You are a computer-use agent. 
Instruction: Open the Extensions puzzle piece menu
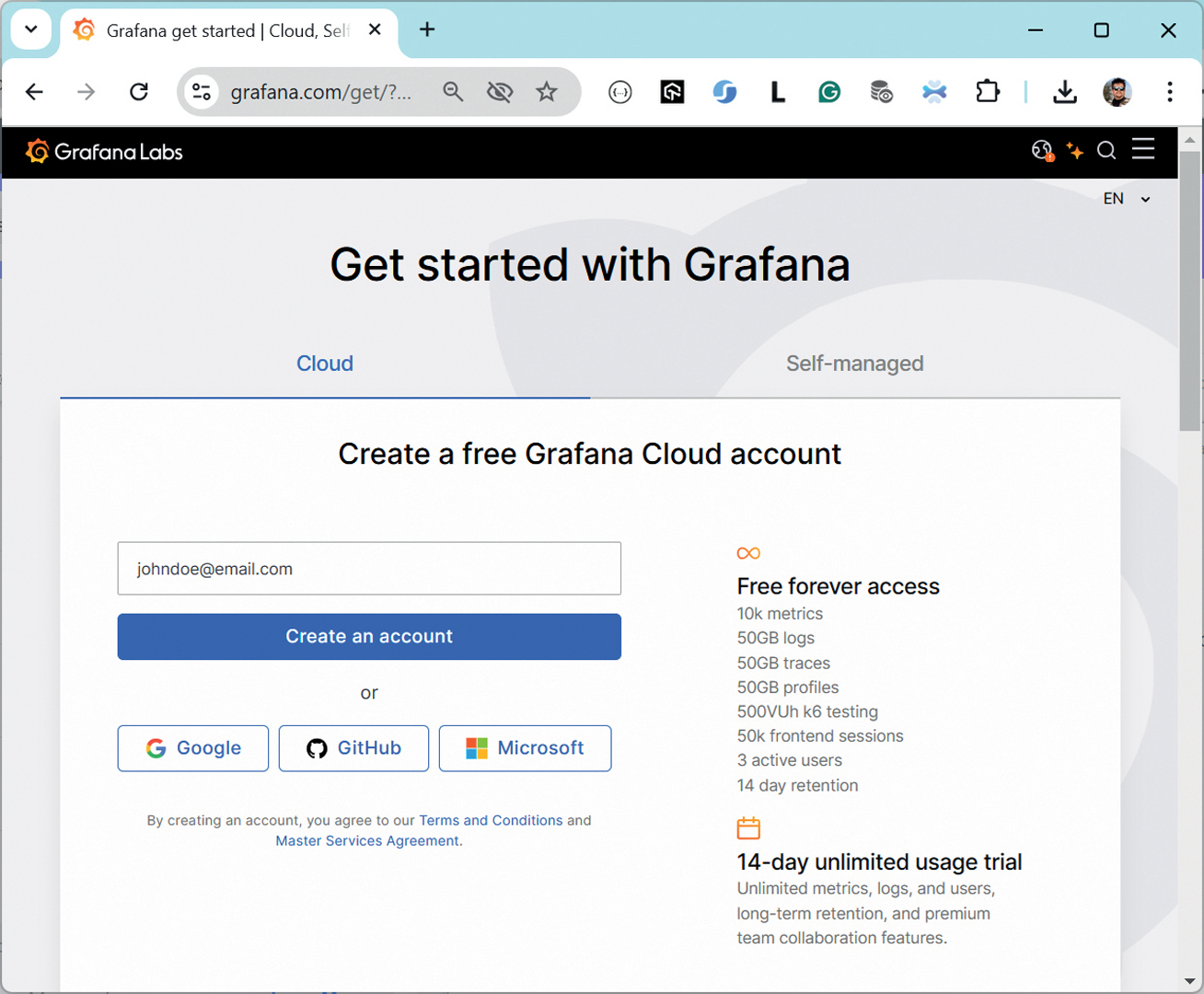point(988,91)
